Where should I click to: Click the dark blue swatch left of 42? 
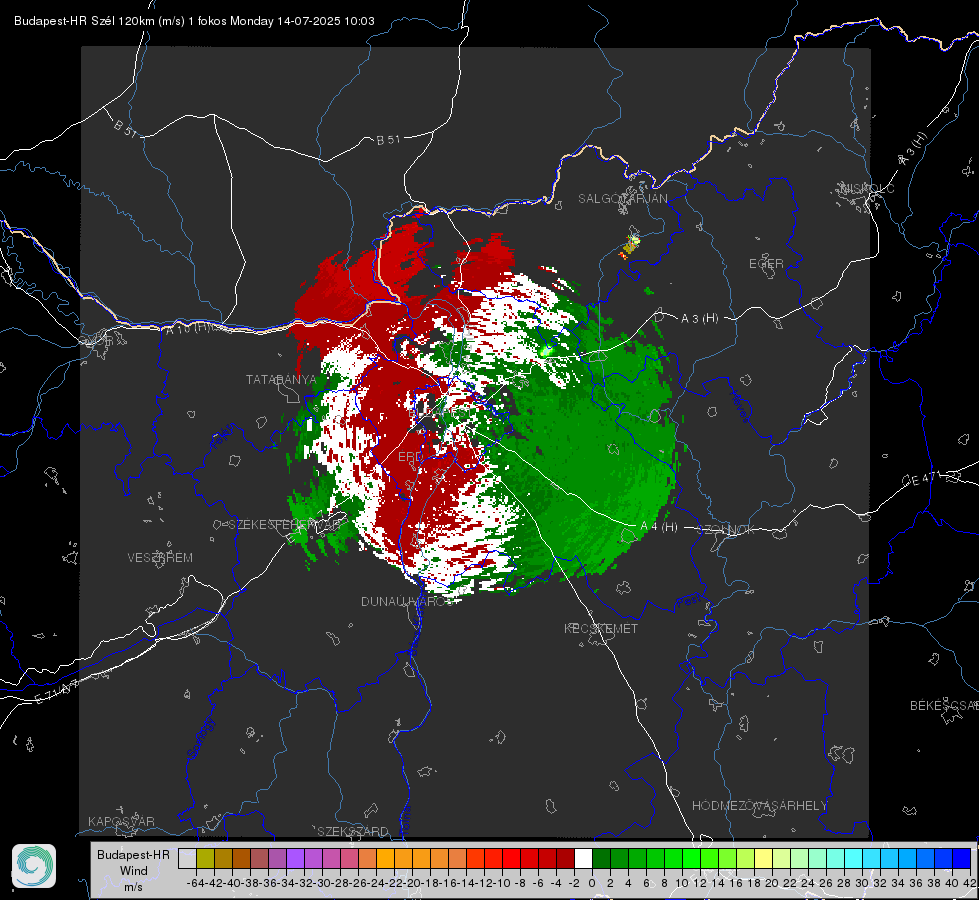(x=962, y=859)
